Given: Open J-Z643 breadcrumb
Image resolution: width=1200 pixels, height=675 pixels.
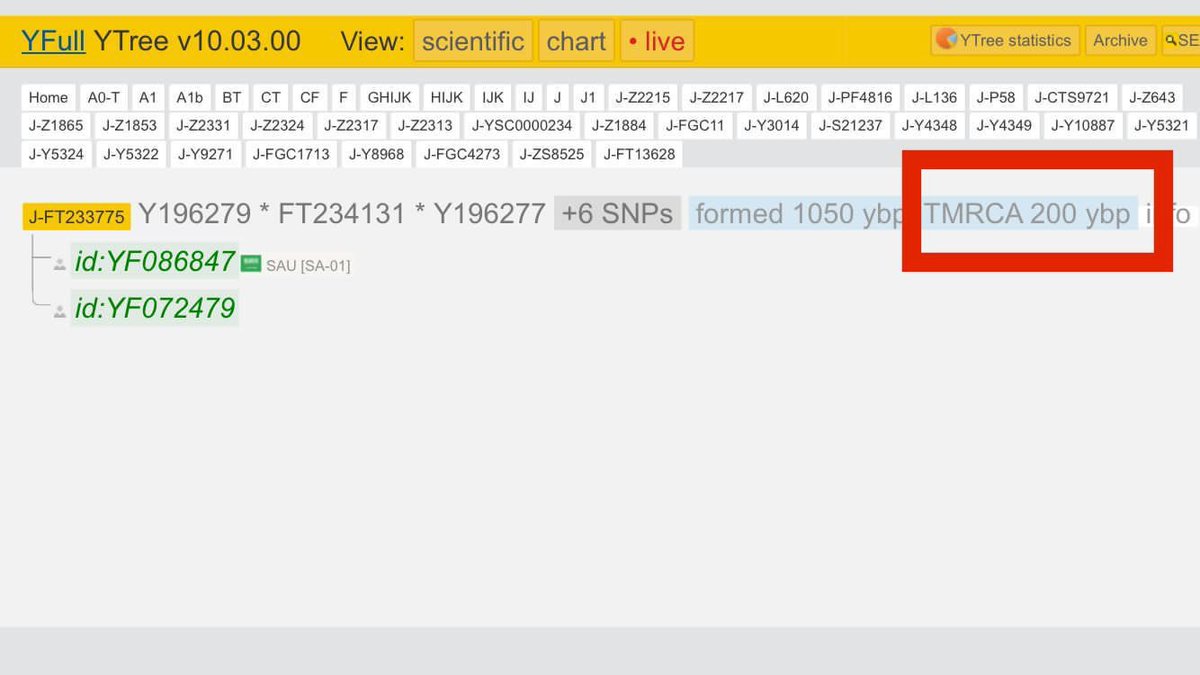Looking at the screenshot, I should coord(1152,97).
